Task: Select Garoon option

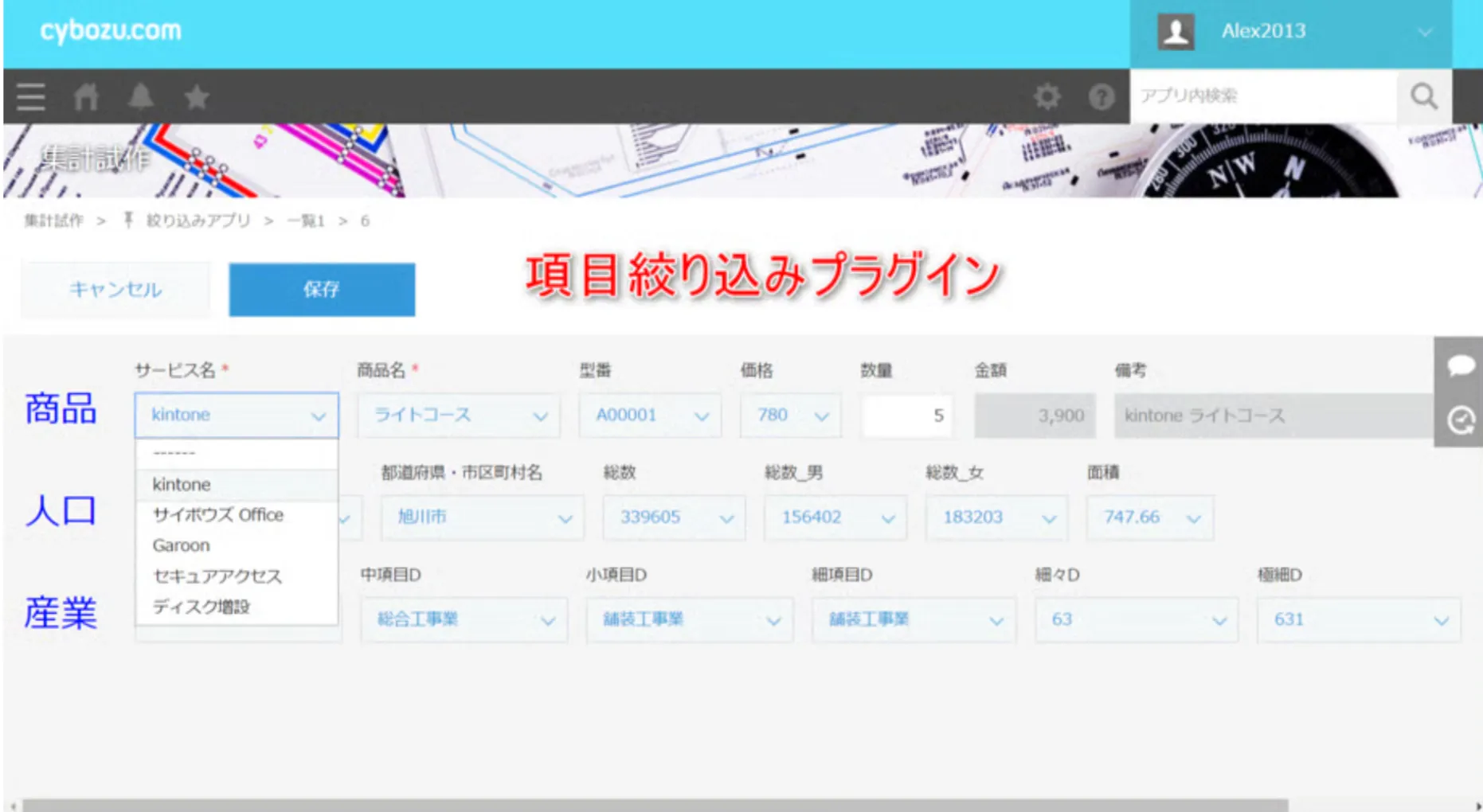Action: point(237,545)
